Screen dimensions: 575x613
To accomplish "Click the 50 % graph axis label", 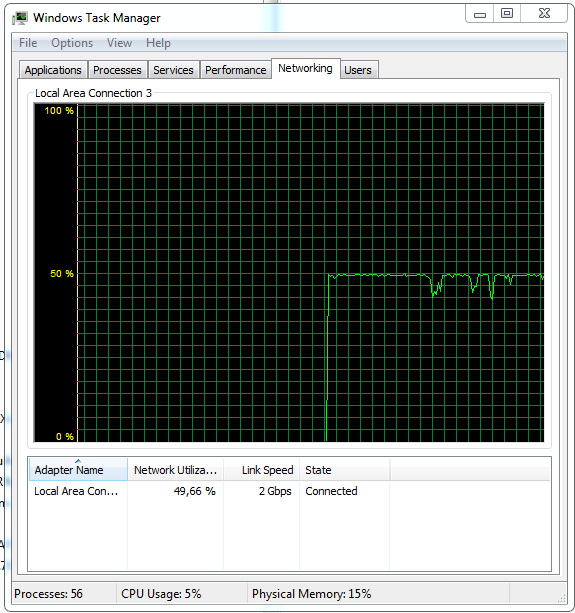I will coord(62,274).
